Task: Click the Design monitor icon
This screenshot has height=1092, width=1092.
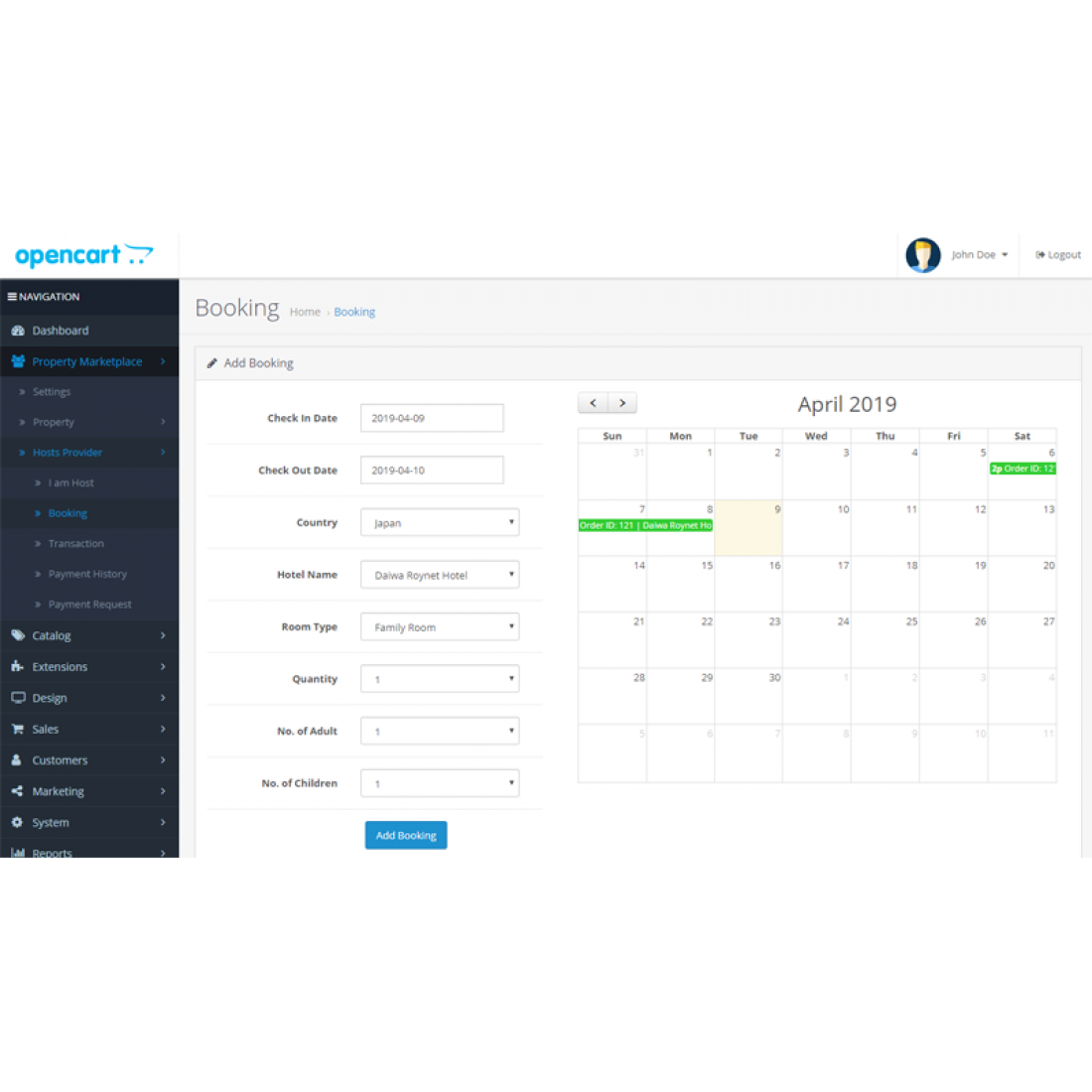Action: tap(17, 698)
